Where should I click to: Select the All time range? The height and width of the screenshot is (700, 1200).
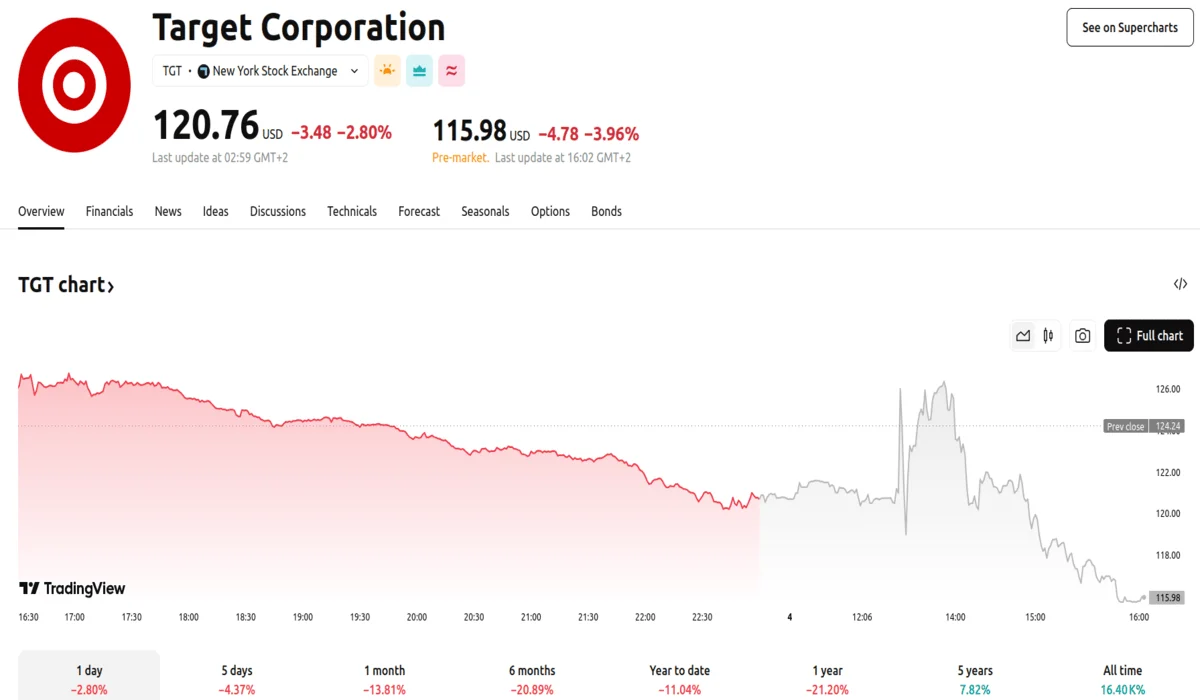1123,678
